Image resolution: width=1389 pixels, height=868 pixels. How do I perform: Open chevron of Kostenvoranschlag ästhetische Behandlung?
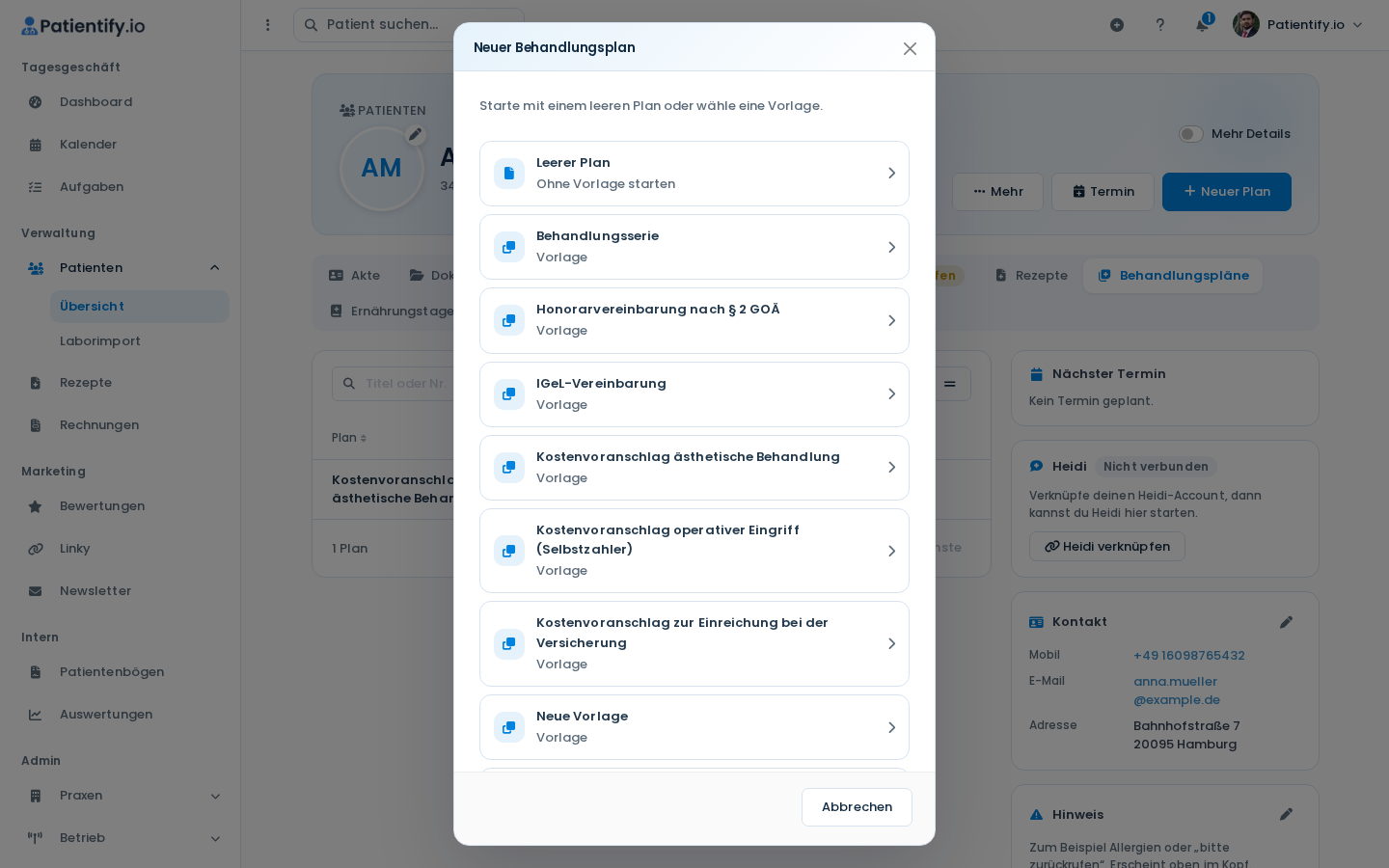[x=891, y=468]
